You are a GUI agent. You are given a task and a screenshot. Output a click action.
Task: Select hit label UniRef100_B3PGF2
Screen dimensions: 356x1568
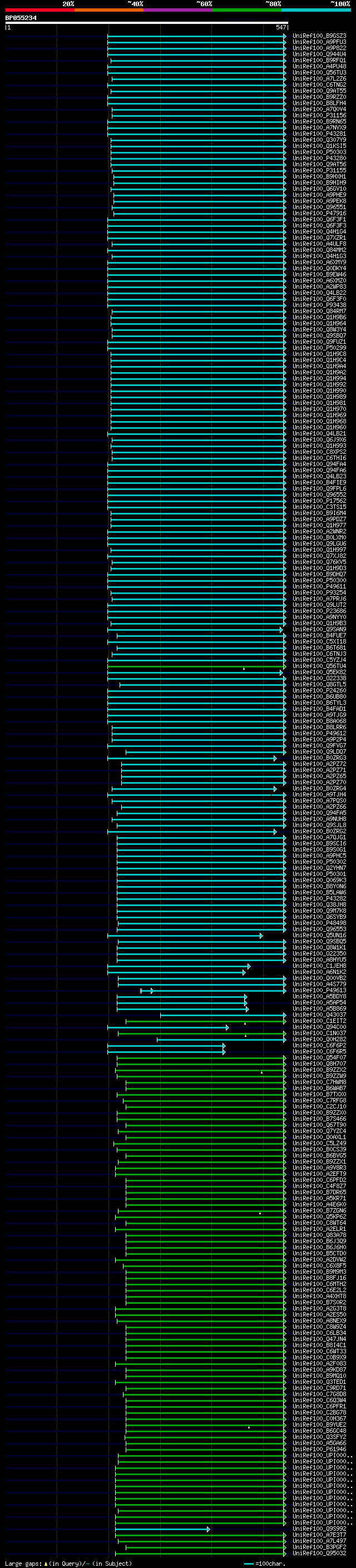pyautogui.click(x=319, y=1547)
